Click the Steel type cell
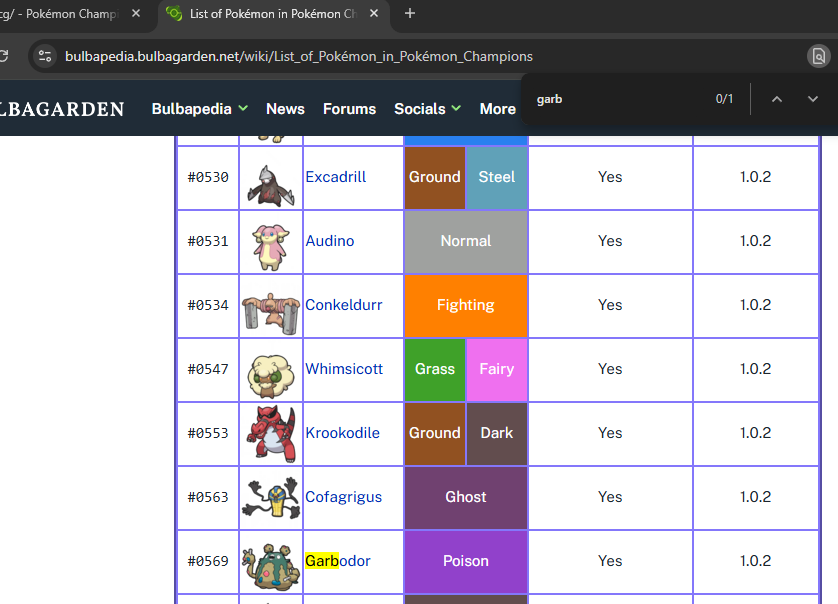The width and height of the screenshot is (838, 604). (497, 177)
